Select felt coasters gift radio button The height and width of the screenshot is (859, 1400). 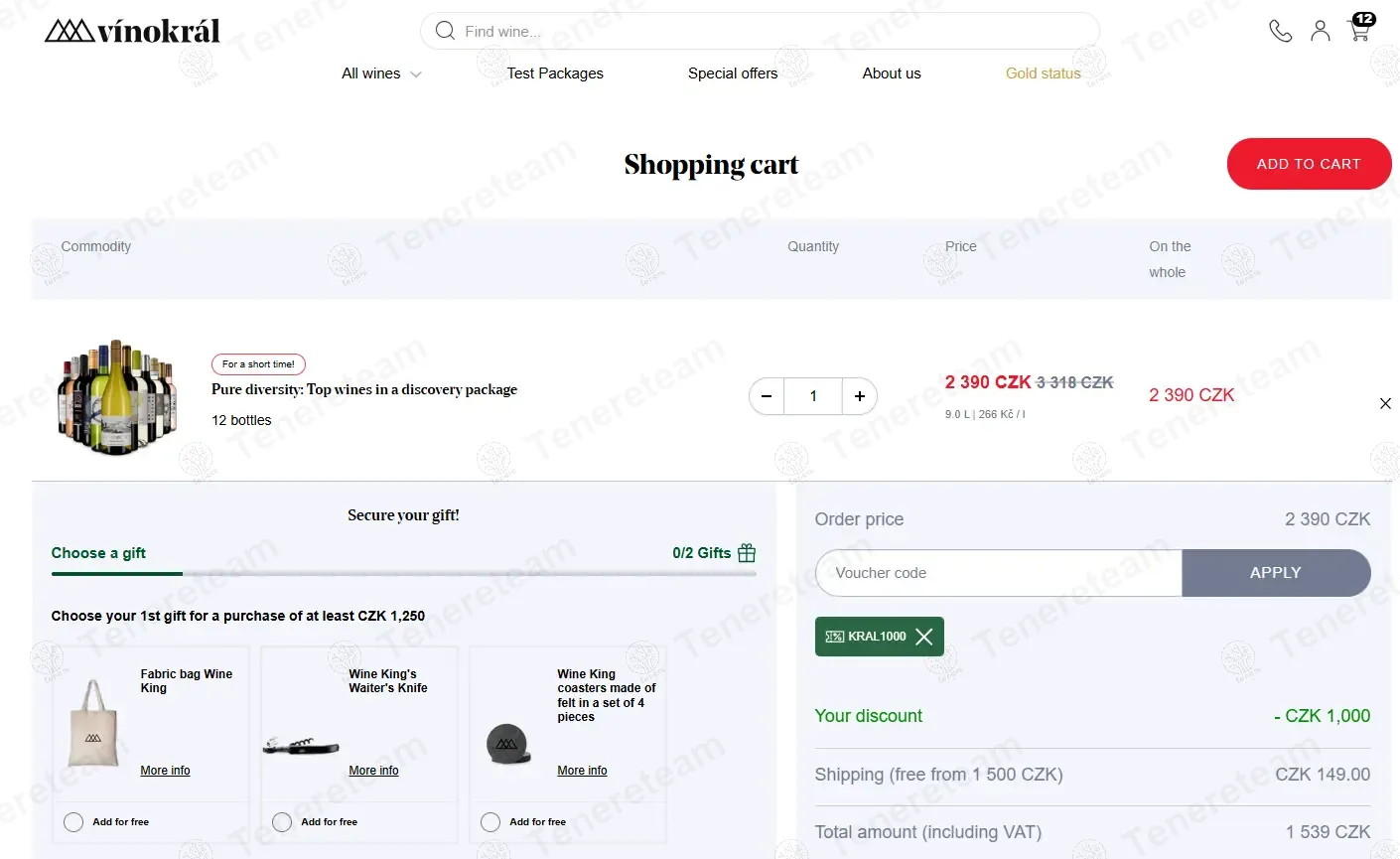[490, 822]
